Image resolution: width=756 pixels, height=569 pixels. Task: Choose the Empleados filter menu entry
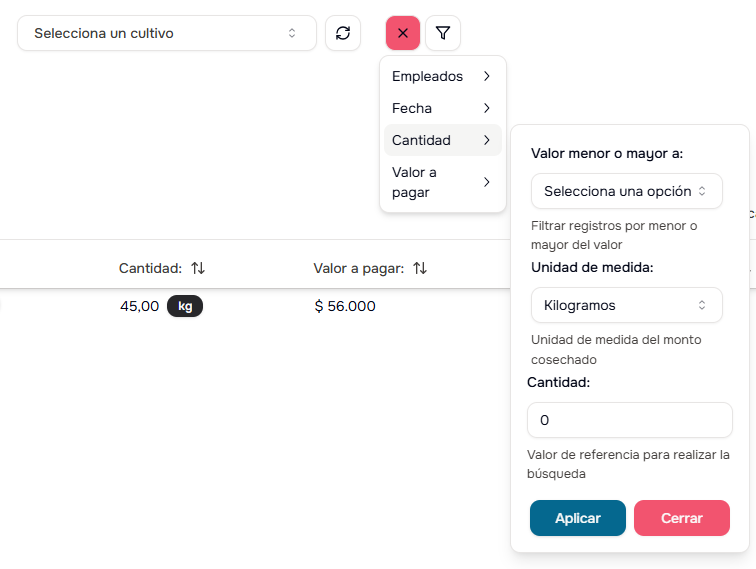(x=428, y=76)
